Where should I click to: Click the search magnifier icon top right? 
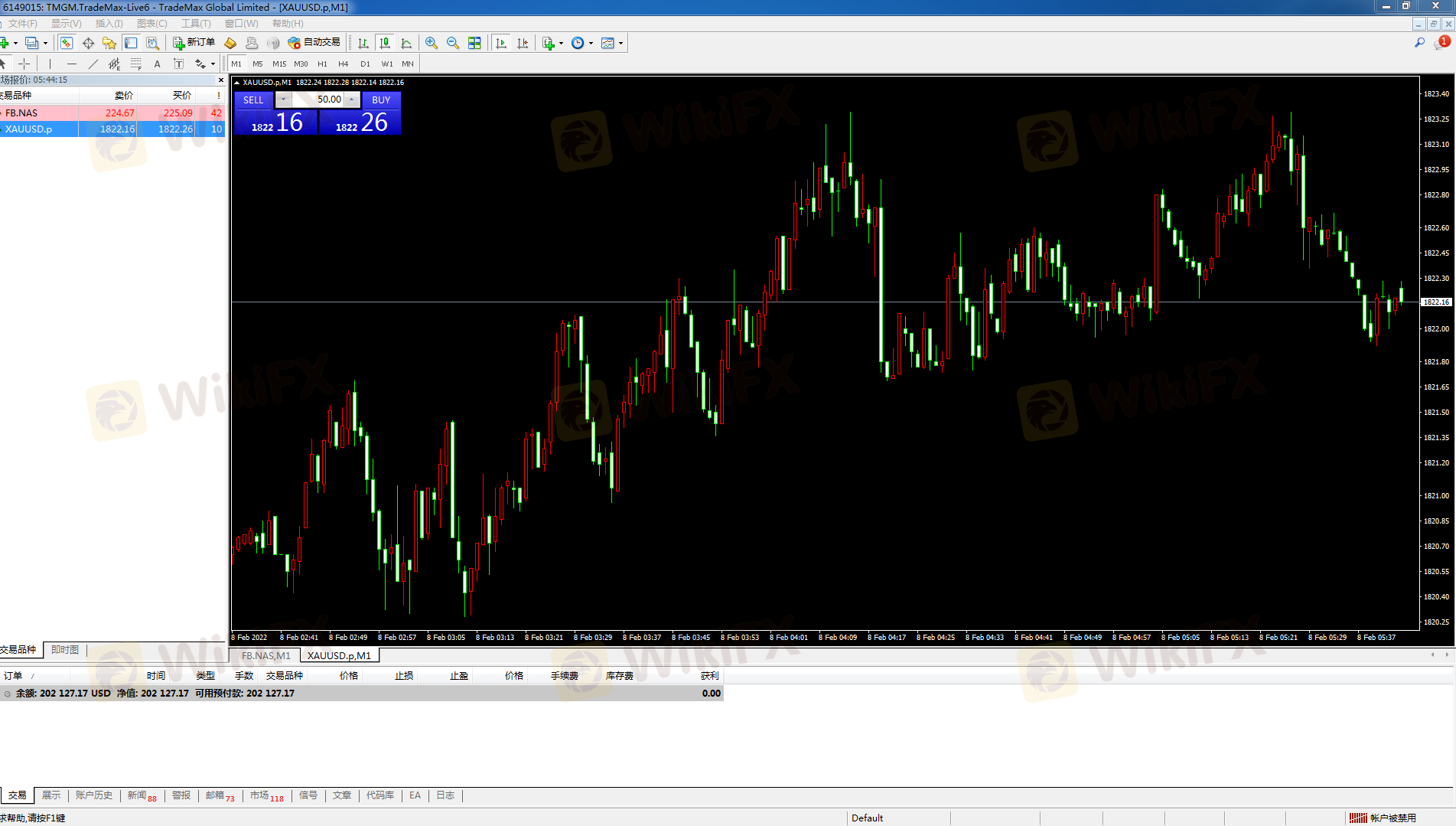click(x=1419, y=43)
